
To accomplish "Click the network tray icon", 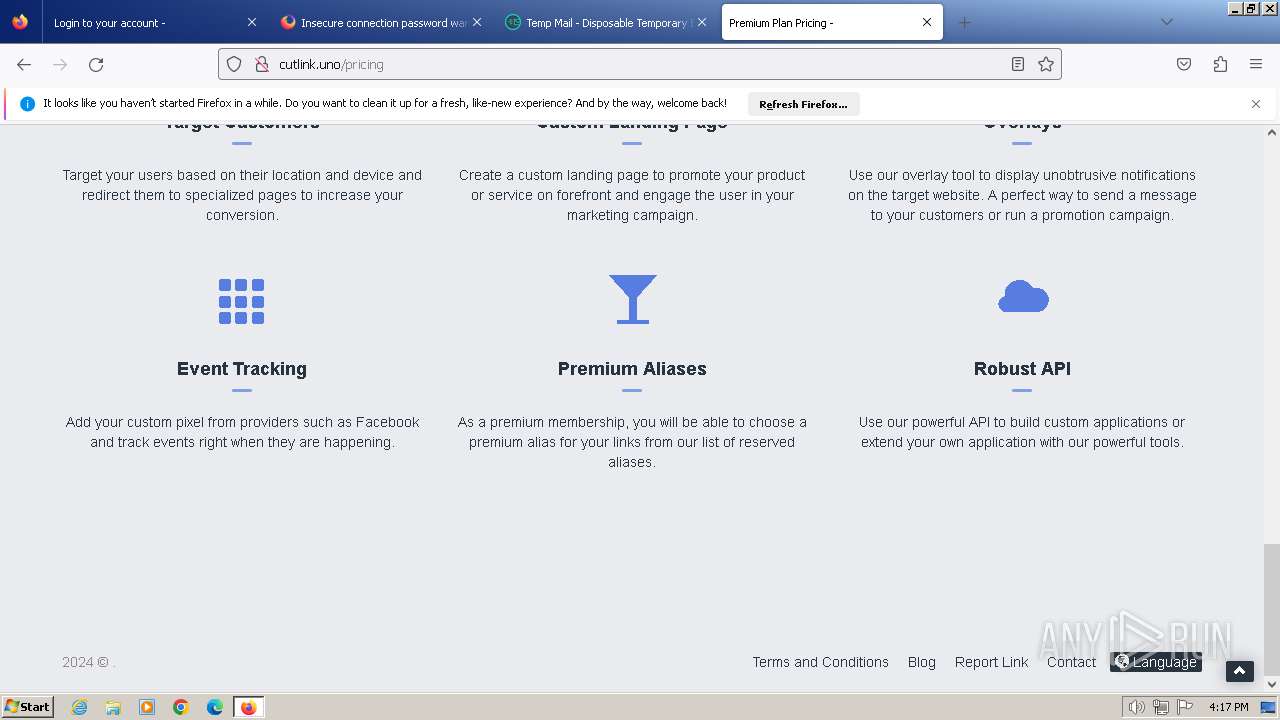I will click(x=1160, y=707).
